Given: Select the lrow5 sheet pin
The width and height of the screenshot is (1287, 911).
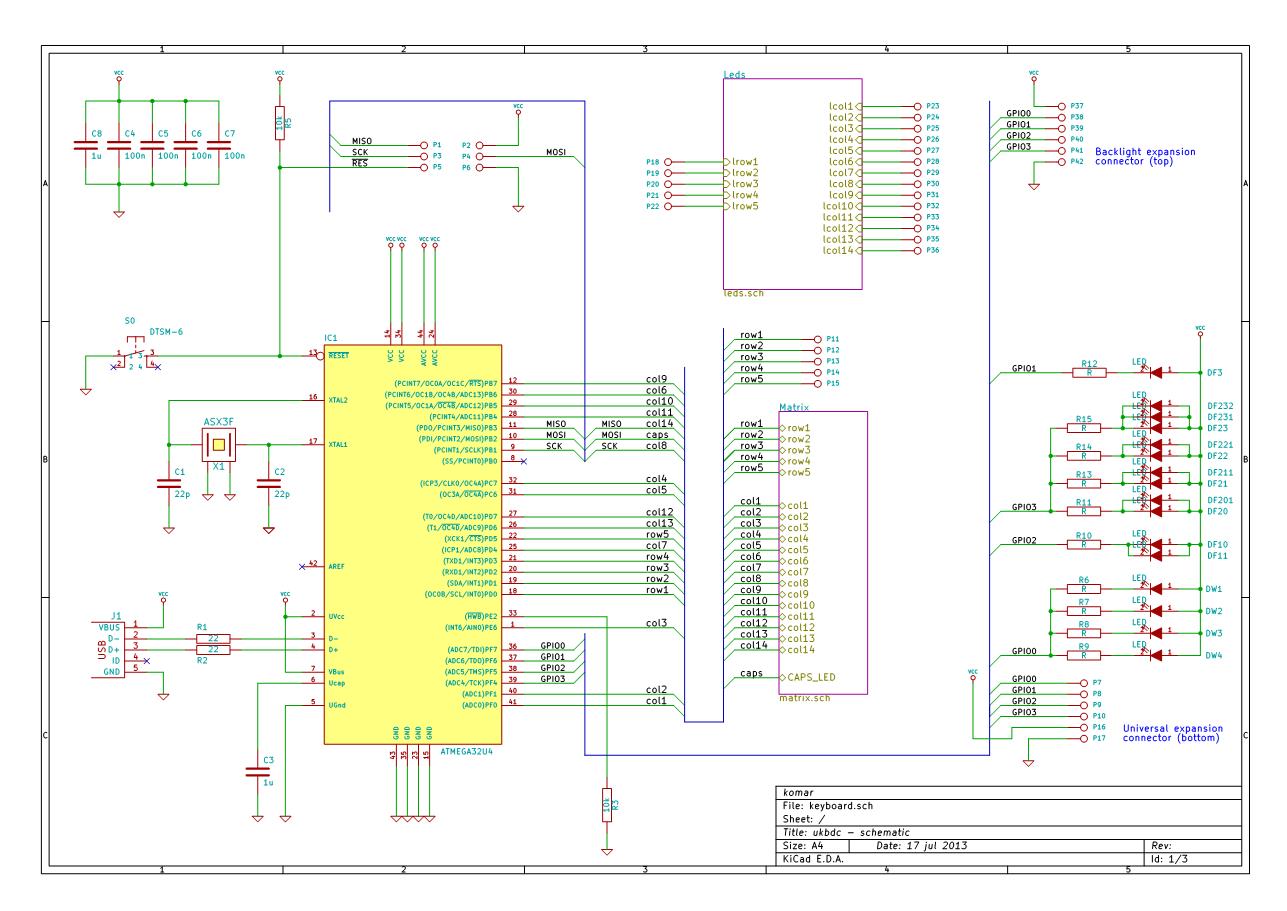Looking at the screenshot, I should coord(741,206).
